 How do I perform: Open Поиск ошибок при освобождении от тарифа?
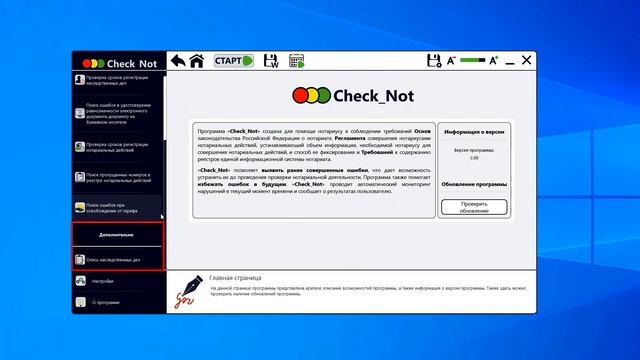tap(117, 208)
